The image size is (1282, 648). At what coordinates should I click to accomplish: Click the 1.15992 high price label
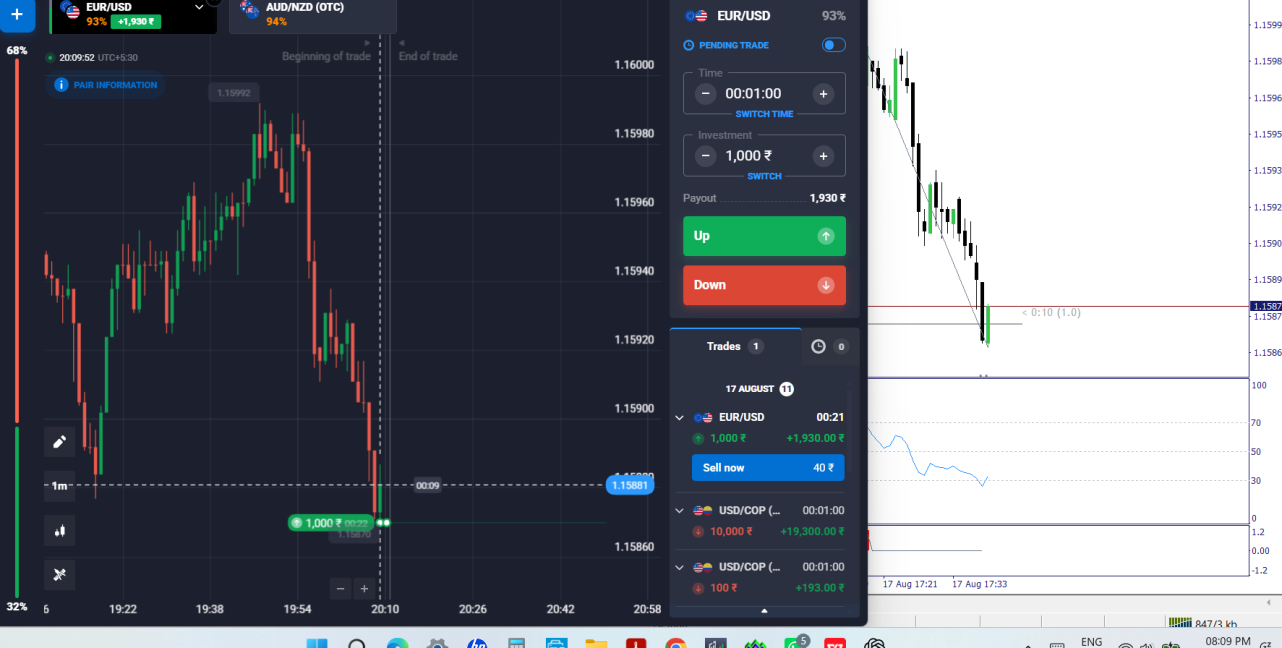233,93
